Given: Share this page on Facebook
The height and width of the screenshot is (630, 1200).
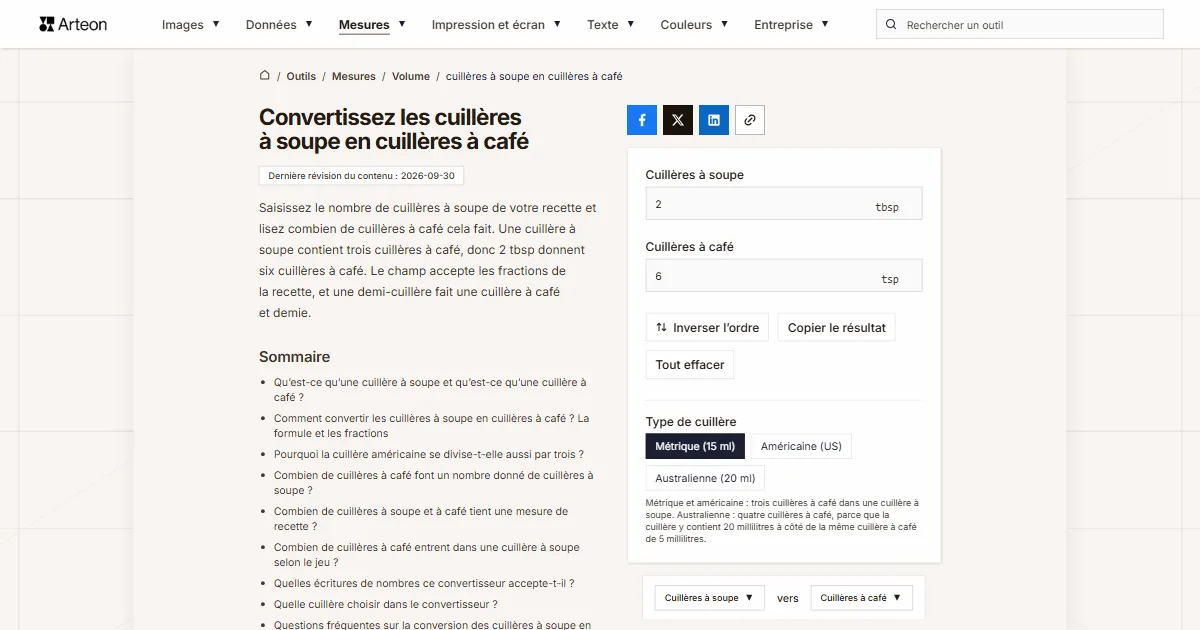Looking at the screenshot, I should (642, 120).
